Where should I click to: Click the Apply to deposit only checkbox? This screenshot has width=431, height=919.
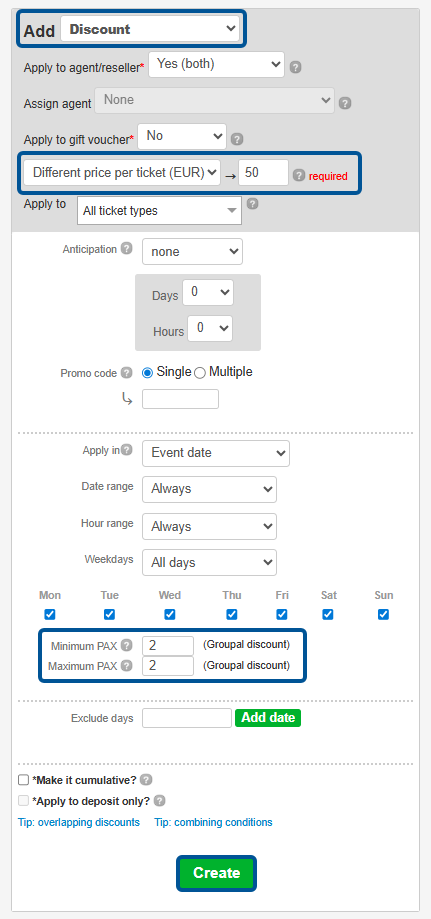pyautogui.click(x=23, y=801)
